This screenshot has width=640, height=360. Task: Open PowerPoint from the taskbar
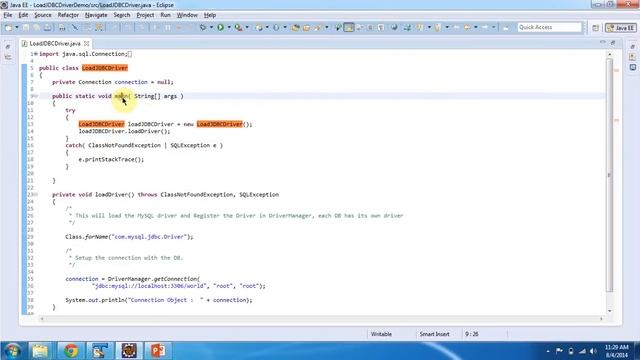pos(158,351)
